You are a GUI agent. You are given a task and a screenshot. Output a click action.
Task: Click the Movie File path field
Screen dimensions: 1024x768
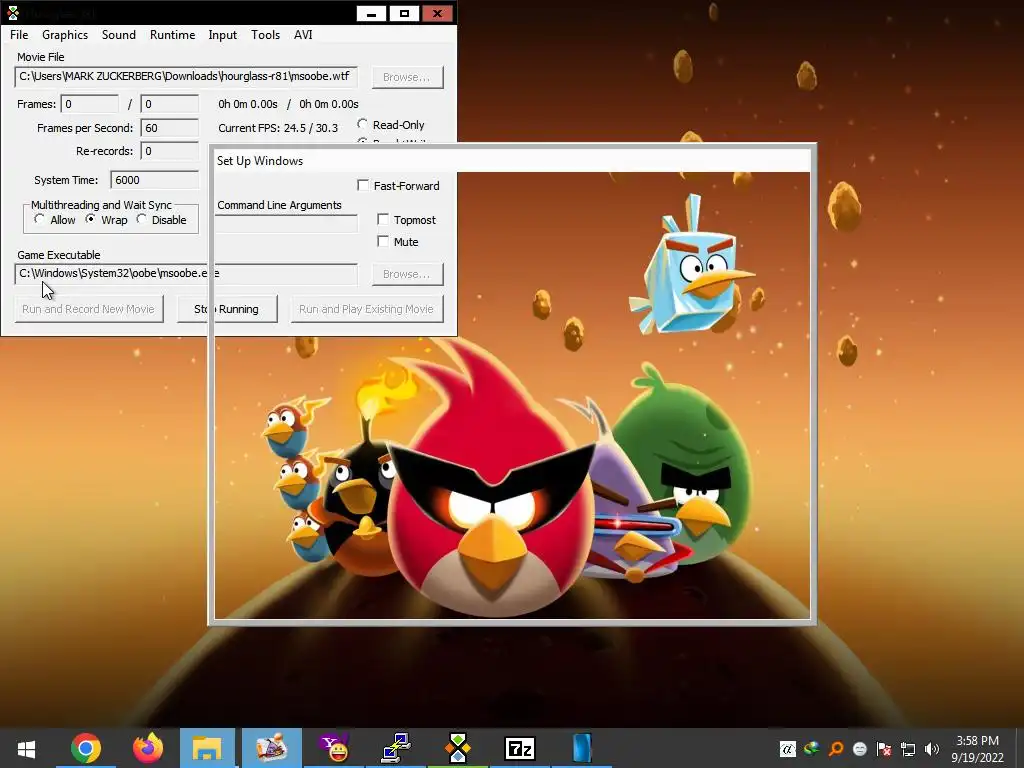186,76
